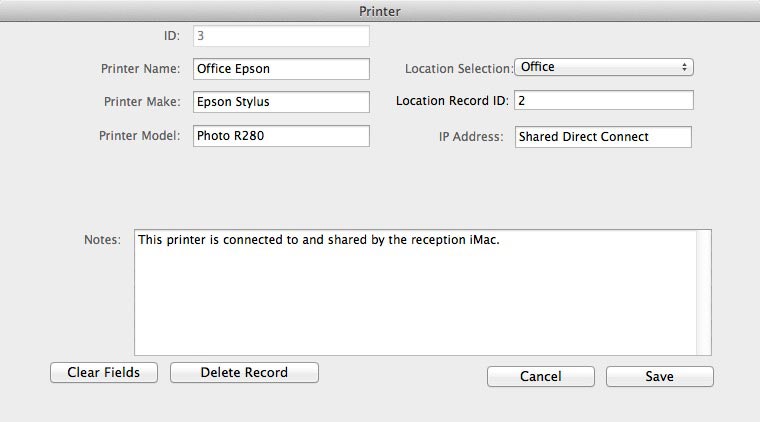The width and height of the screenshot is (760, 422).
Task: Open the Location Selection dropdown
Action: [x=604, y=68]
